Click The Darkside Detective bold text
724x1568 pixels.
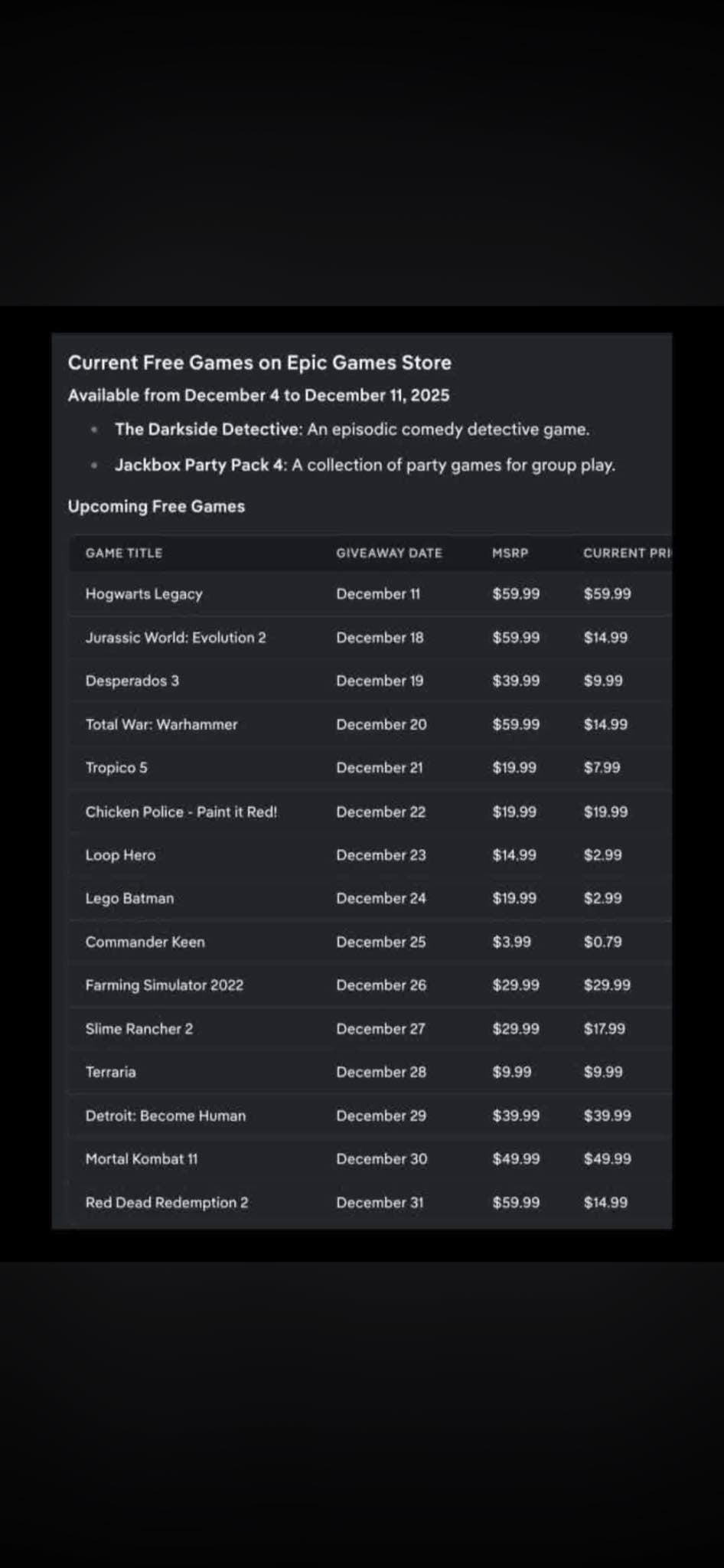point(208,430)
